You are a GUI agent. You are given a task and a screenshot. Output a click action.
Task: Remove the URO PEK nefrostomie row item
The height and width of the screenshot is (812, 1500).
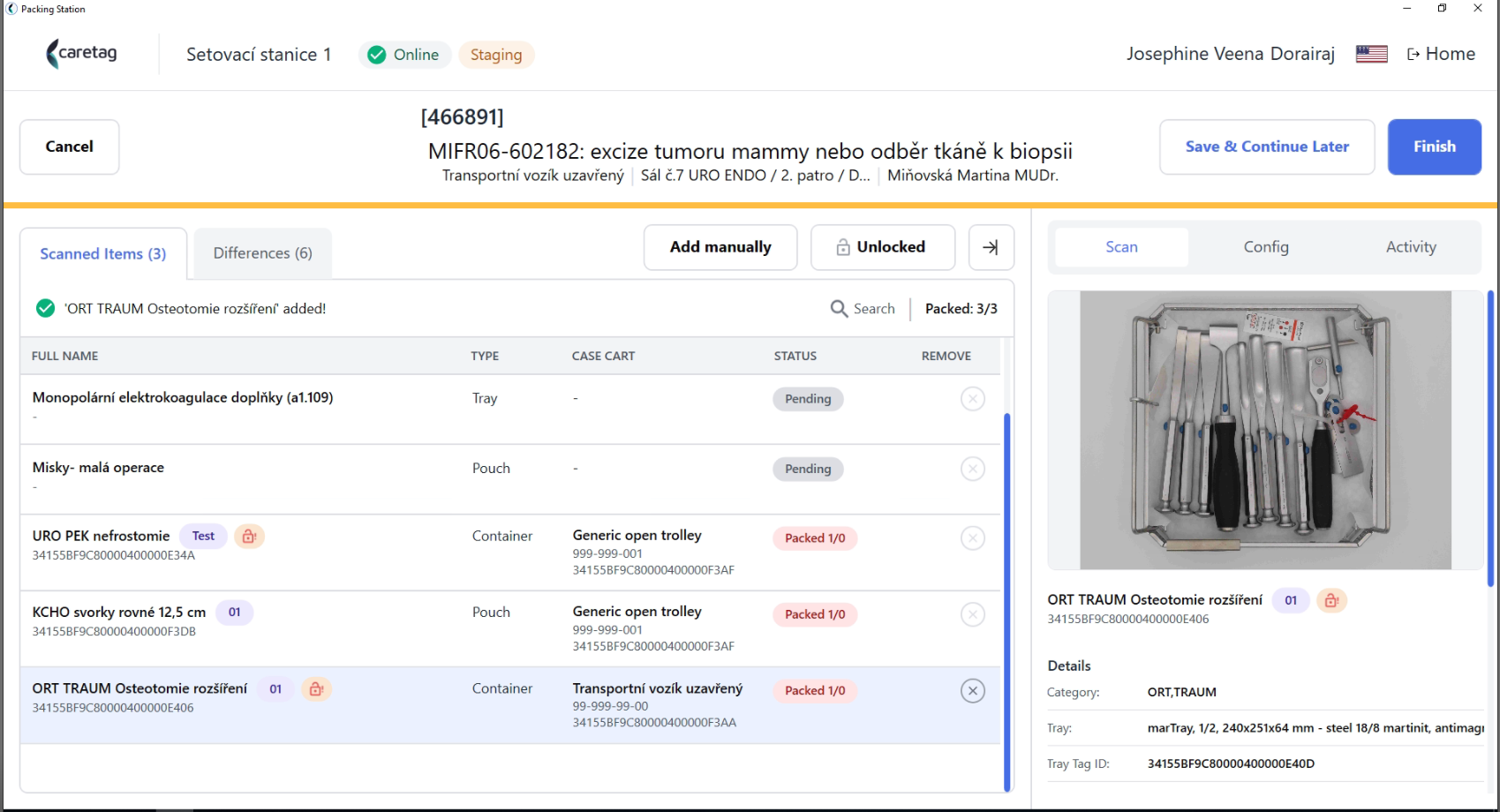point(972,538)
